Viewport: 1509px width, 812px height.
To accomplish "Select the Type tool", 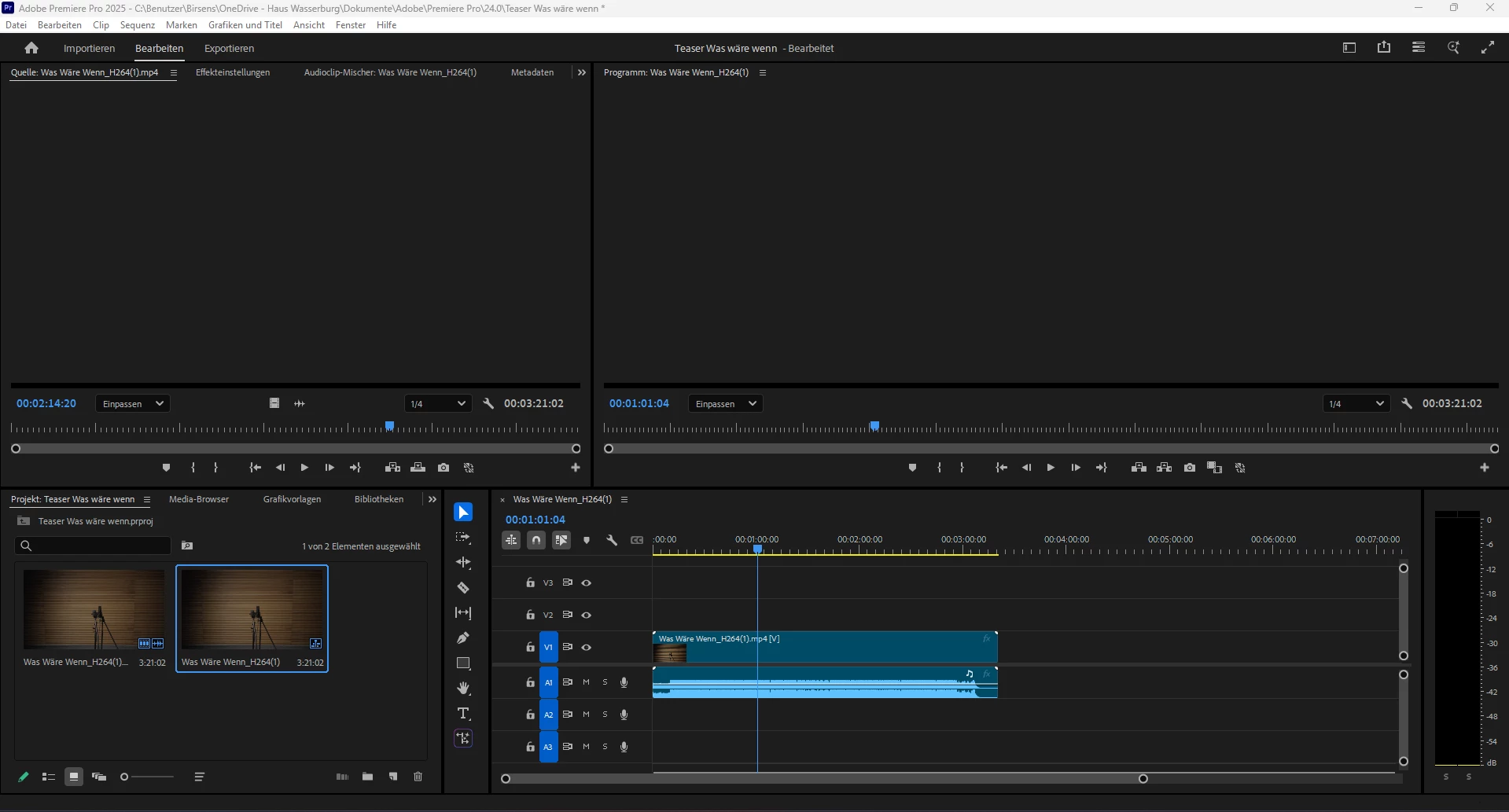I will (x=463, y=714).
